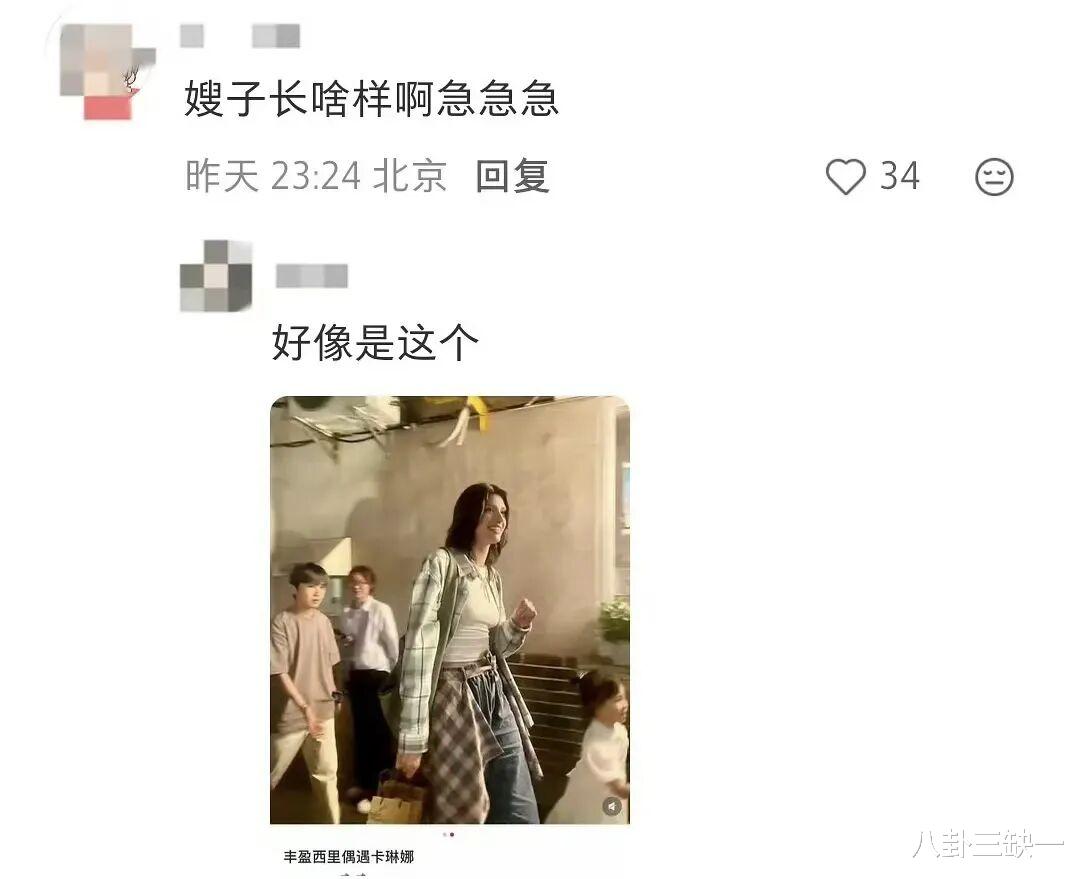Tap the boy in beige shirt in photo
The image size is (1080, 879).
(304, 689)
